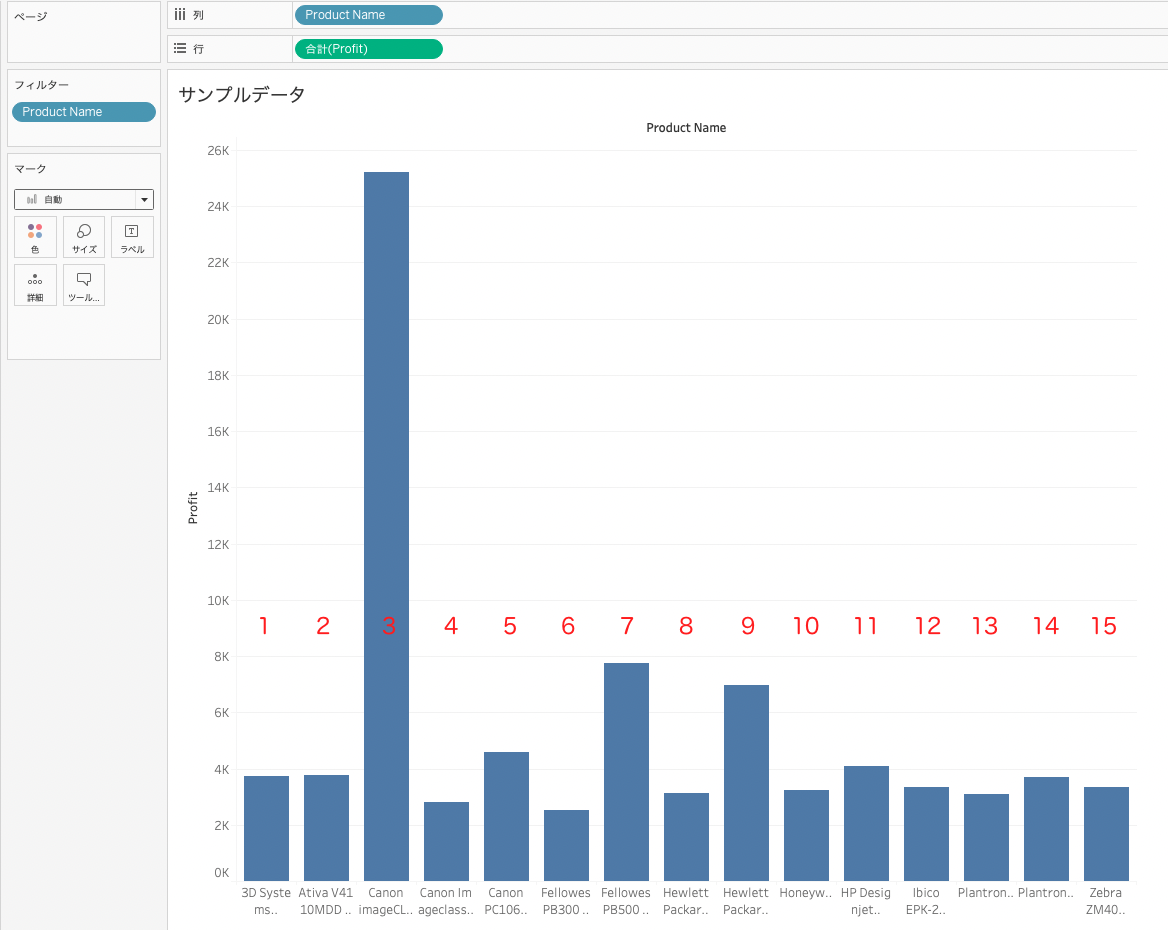Click the Fellowes PB300.. axis label

point(565,901)
